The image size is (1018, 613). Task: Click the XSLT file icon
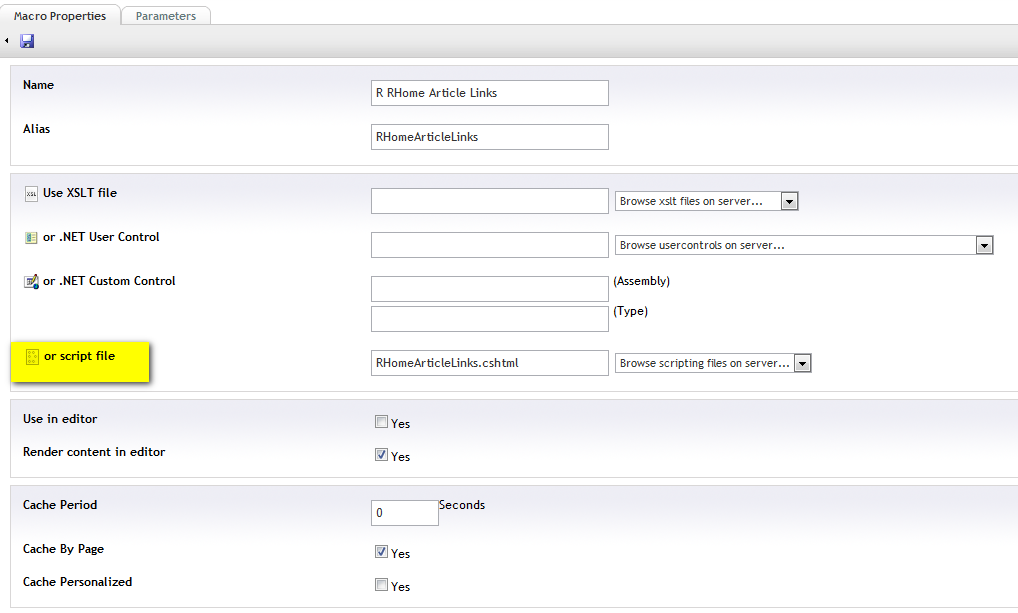(31, 194)
